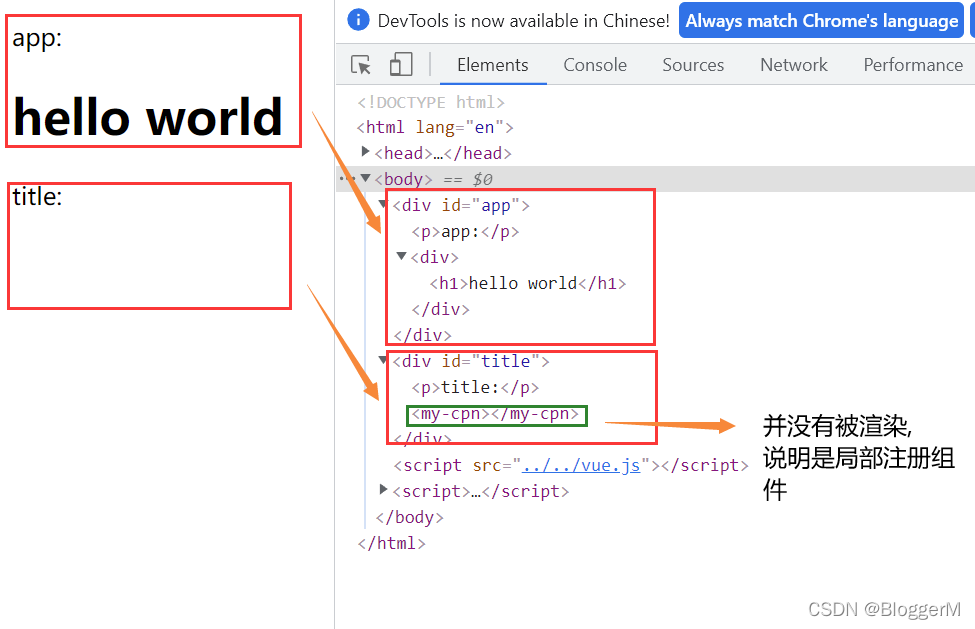Select the <p>app:</p> node
This screenshot has height=629, width=975.
(465, 232)
